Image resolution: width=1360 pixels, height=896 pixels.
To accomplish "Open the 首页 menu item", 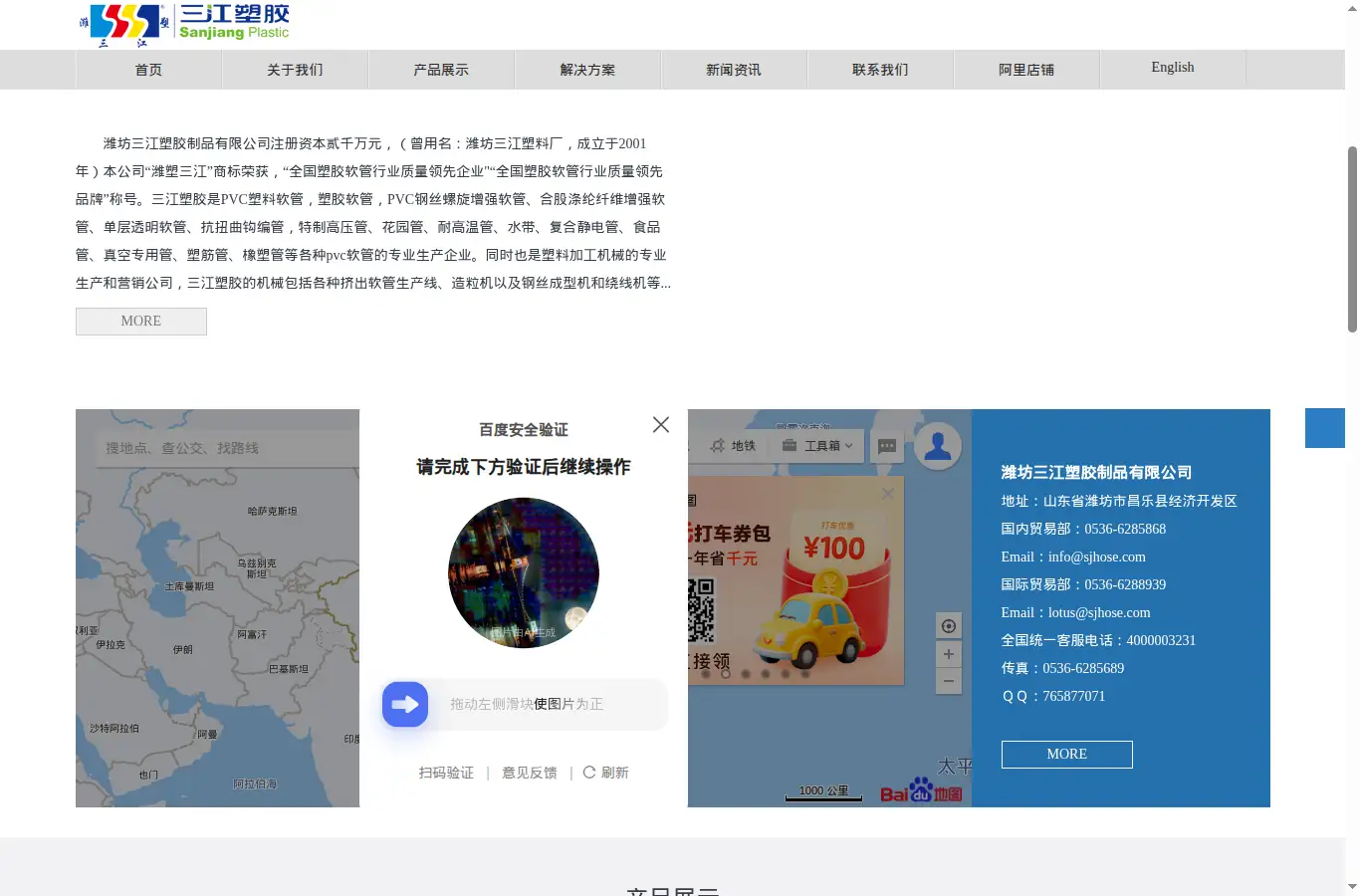I will coord(148,70).
